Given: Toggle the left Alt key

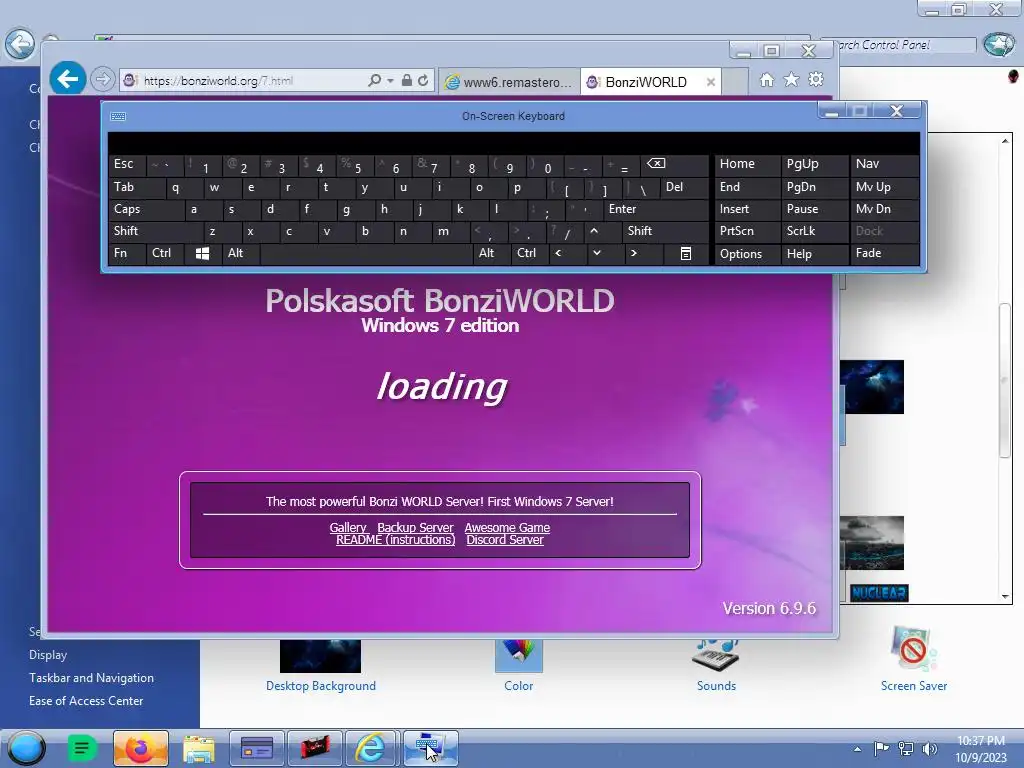Looking at the screenshot, I should 241,253.
